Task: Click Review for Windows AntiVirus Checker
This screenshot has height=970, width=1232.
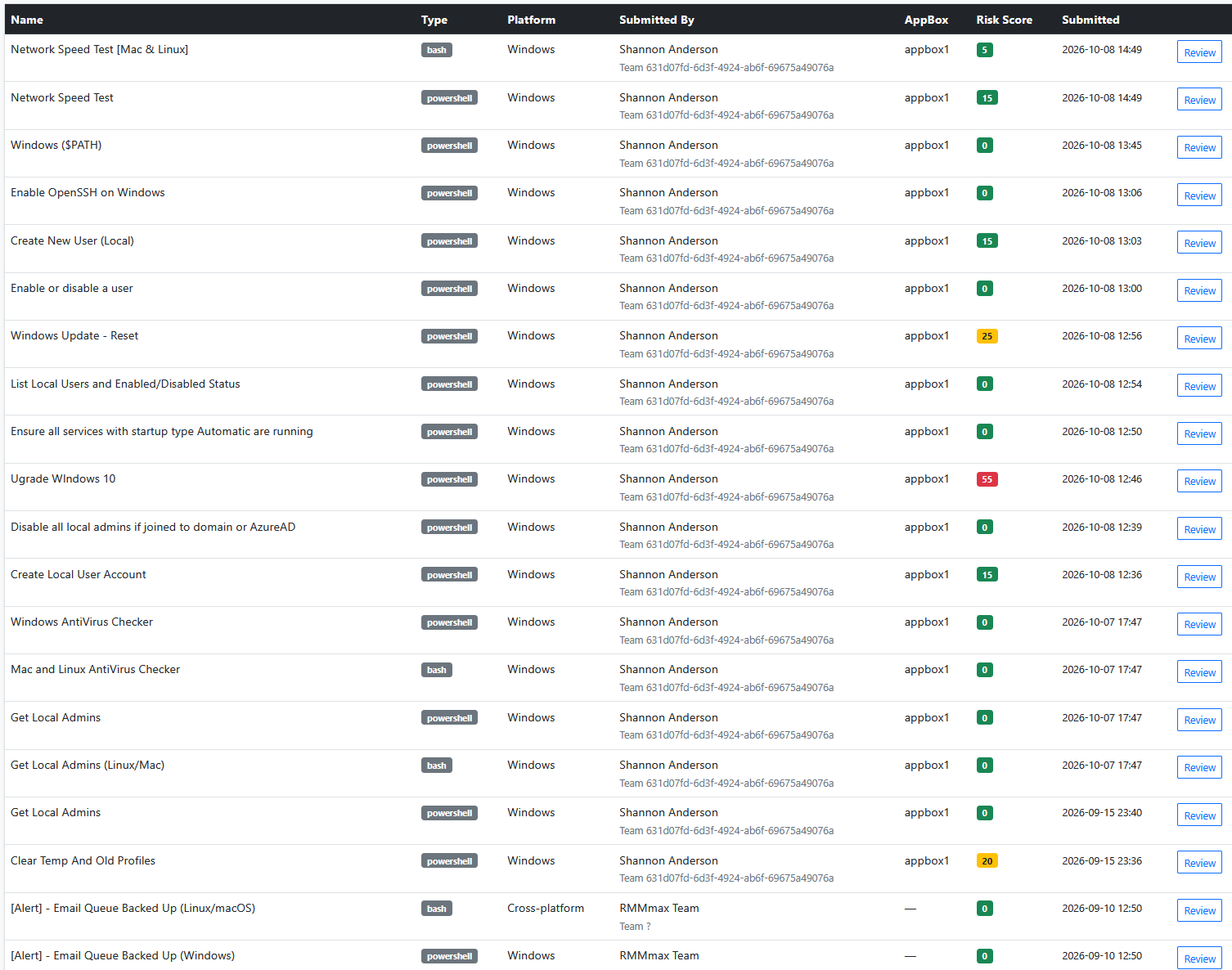Action: [x=1199, y=624]
